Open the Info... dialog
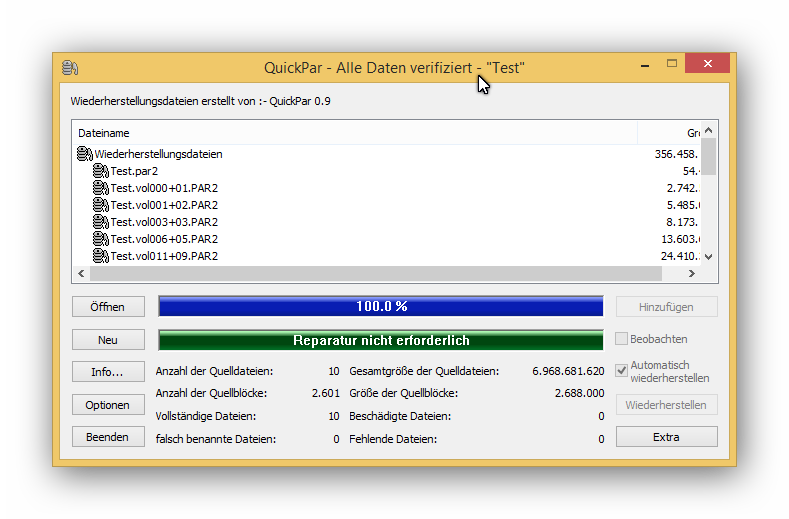789x519 pixels. click(108, 372)
